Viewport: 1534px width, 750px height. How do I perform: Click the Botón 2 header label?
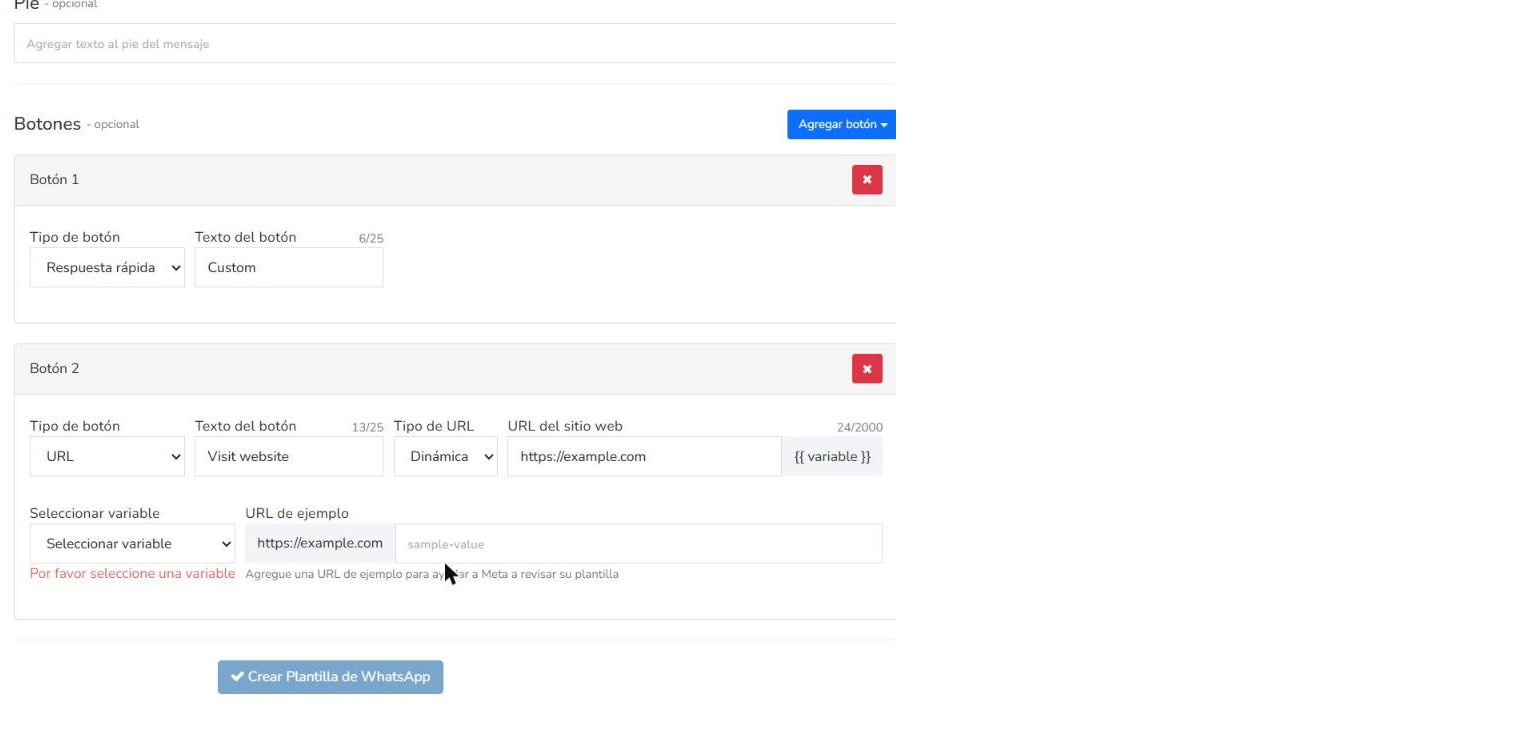[54, 368]
